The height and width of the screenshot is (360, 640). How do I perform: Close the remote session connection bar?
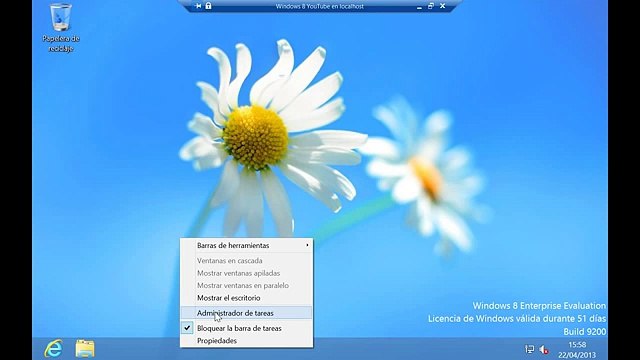click(442, 6)
